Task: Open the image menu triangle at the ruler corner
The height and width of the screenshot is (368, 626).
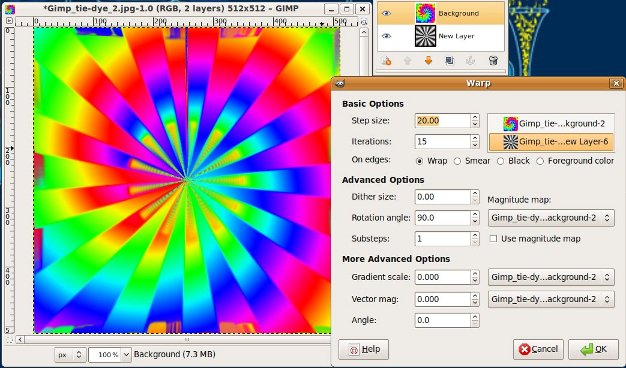Action: pyautogui.click(x=10, y=21)
